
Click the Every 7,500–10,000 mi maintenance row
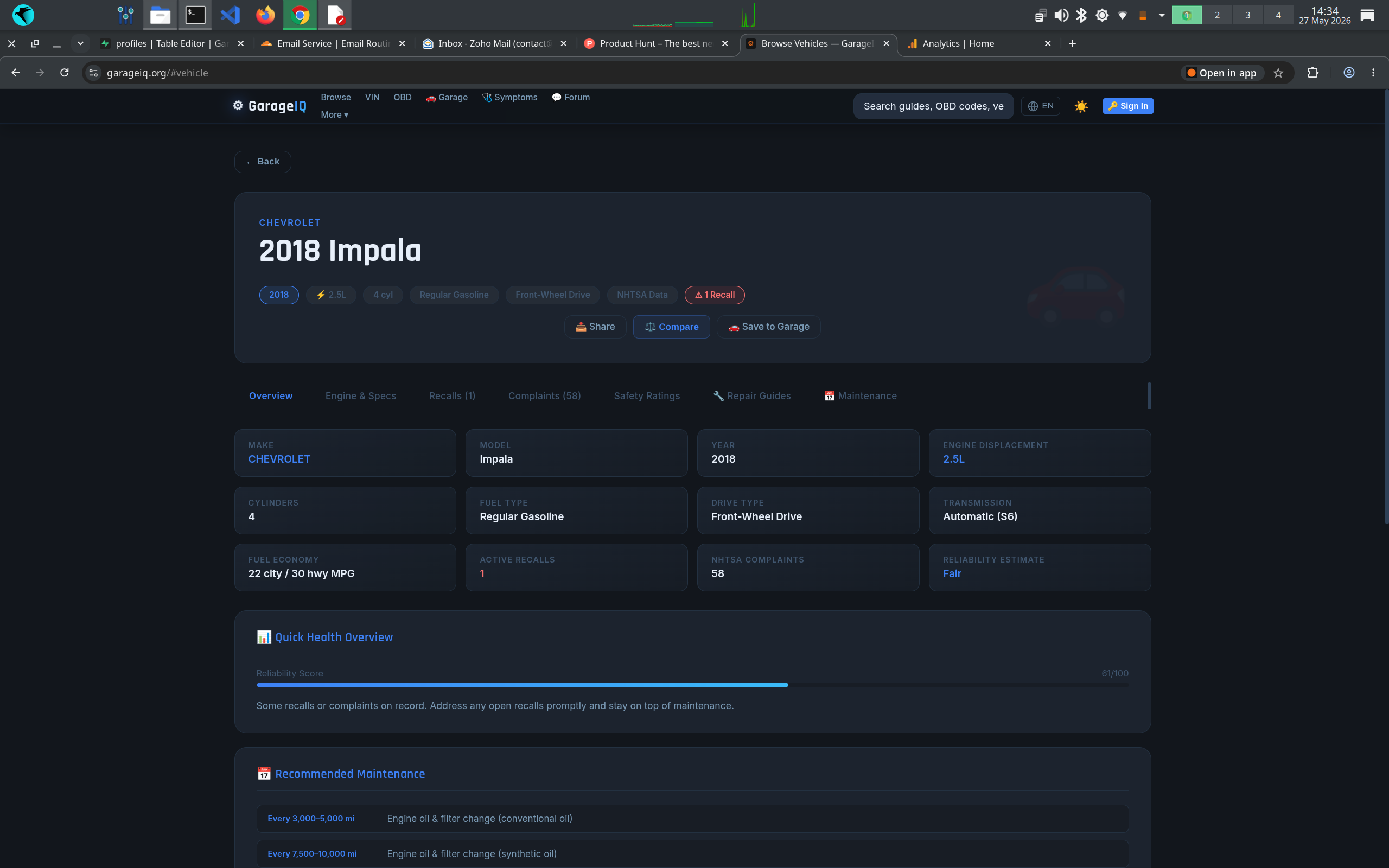[692, 854]
